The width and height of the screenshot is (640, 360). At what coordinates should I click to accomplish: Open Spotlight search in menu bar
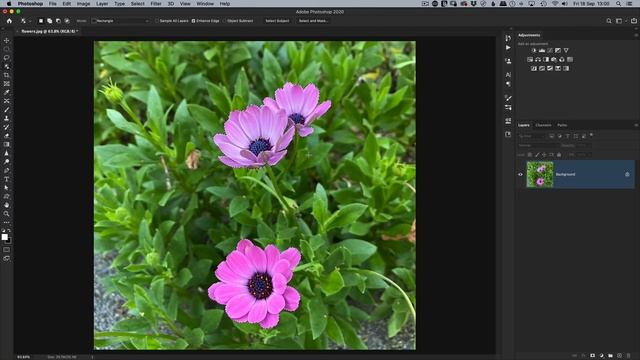click(619, 4)
